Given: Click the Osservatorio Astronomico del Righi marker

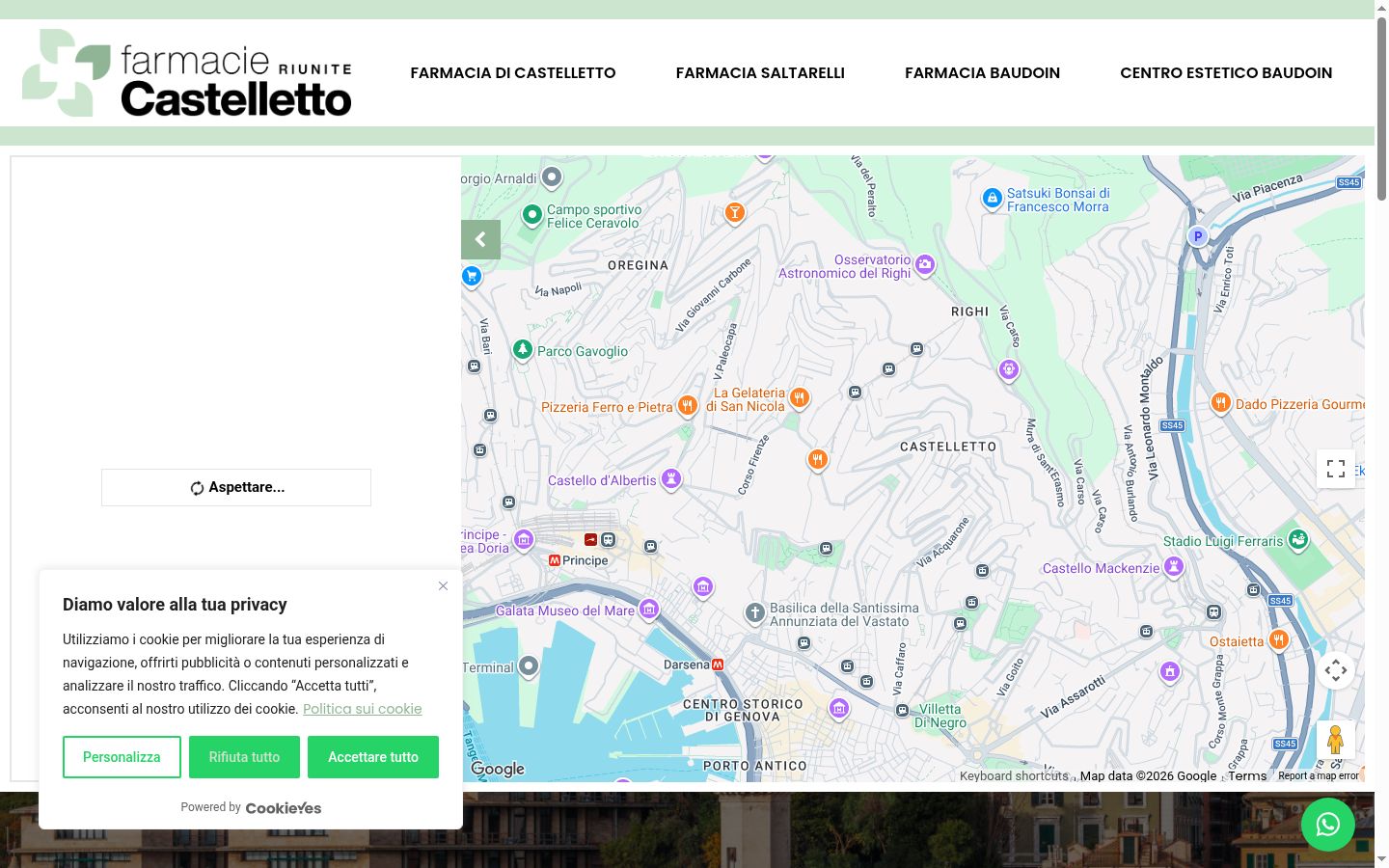Looking at the screenshot, I should 925,264.
